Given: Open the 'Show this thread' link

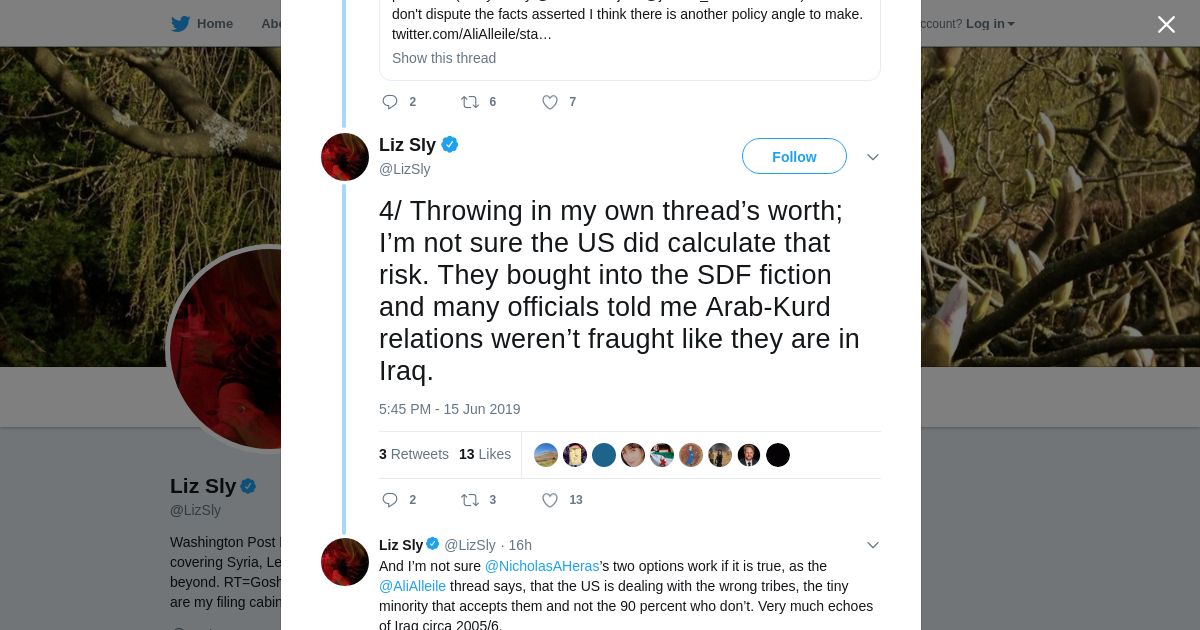Looking at the screenshot, I should (x=444, y=58).
